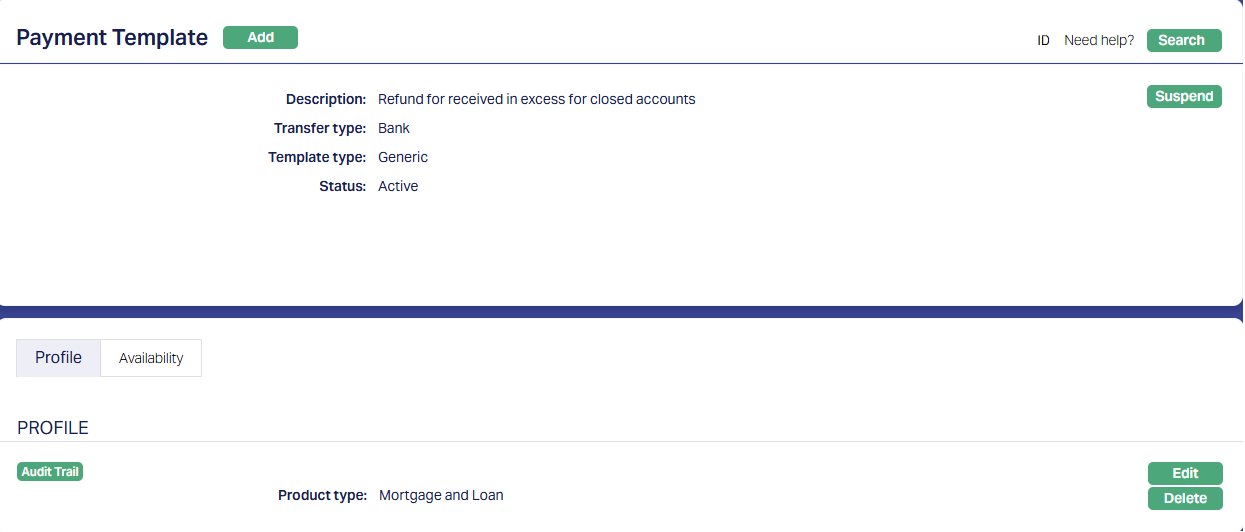Click the ID link in header

pos(1043,41)
